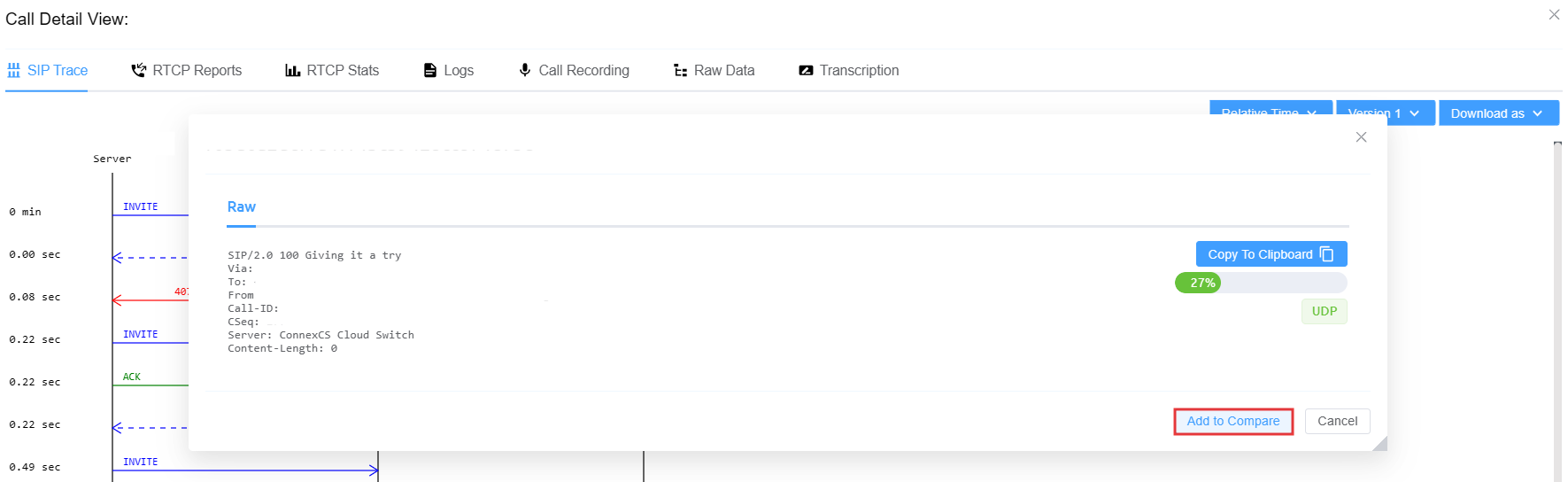
Task: Click Copy To Clipboard button
Action: point(1271,254)
